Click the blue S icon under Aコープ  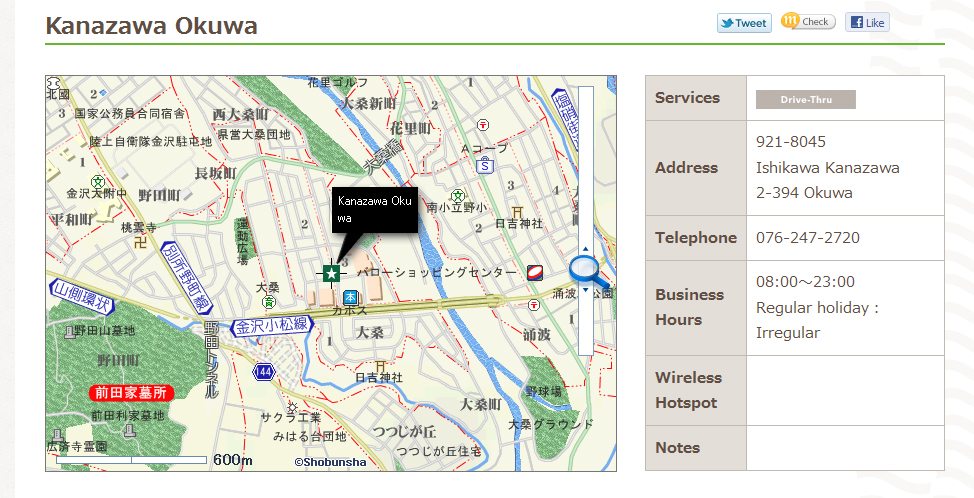pyautogui.click(x=484, y=166)
